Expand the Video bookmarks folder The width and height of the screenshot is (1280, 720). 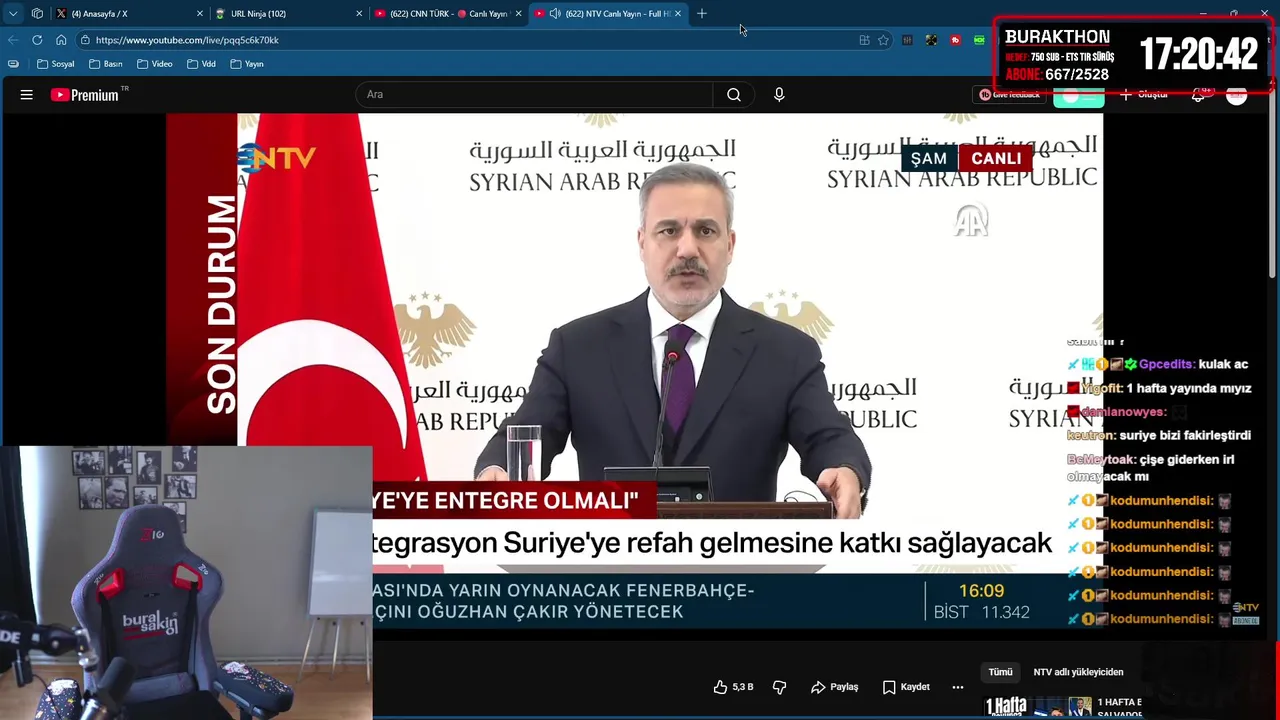point(155,64)
